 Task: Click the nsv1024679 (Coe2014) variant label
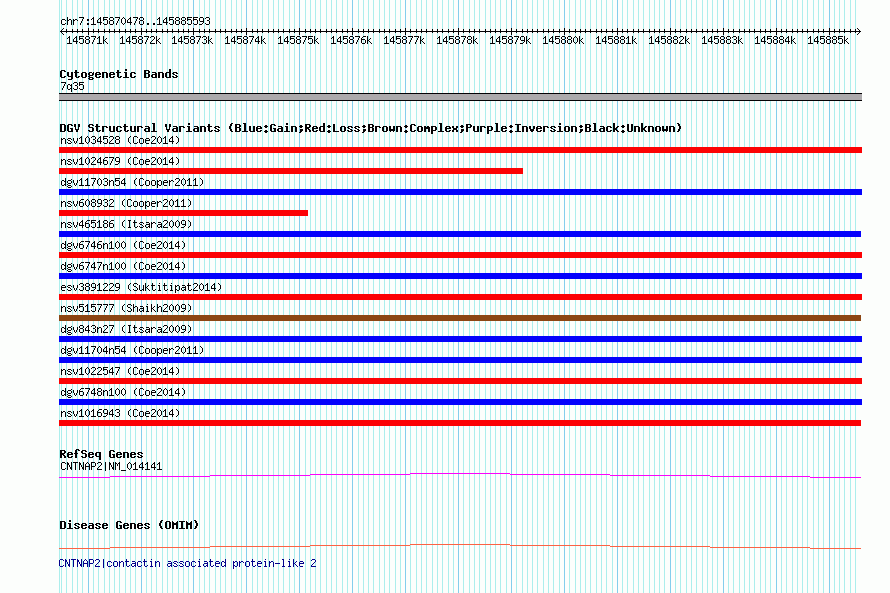pos(120,161)
